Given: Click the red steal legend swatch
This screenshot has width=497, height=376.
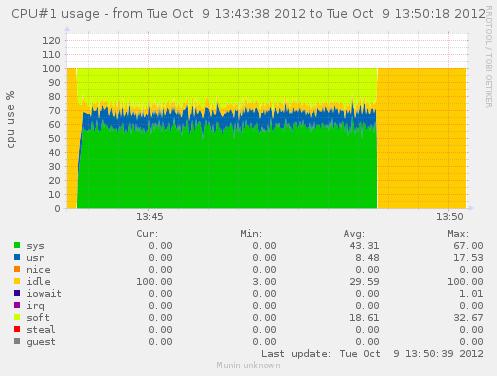Looking at the screenshot, I should (17, 329).
